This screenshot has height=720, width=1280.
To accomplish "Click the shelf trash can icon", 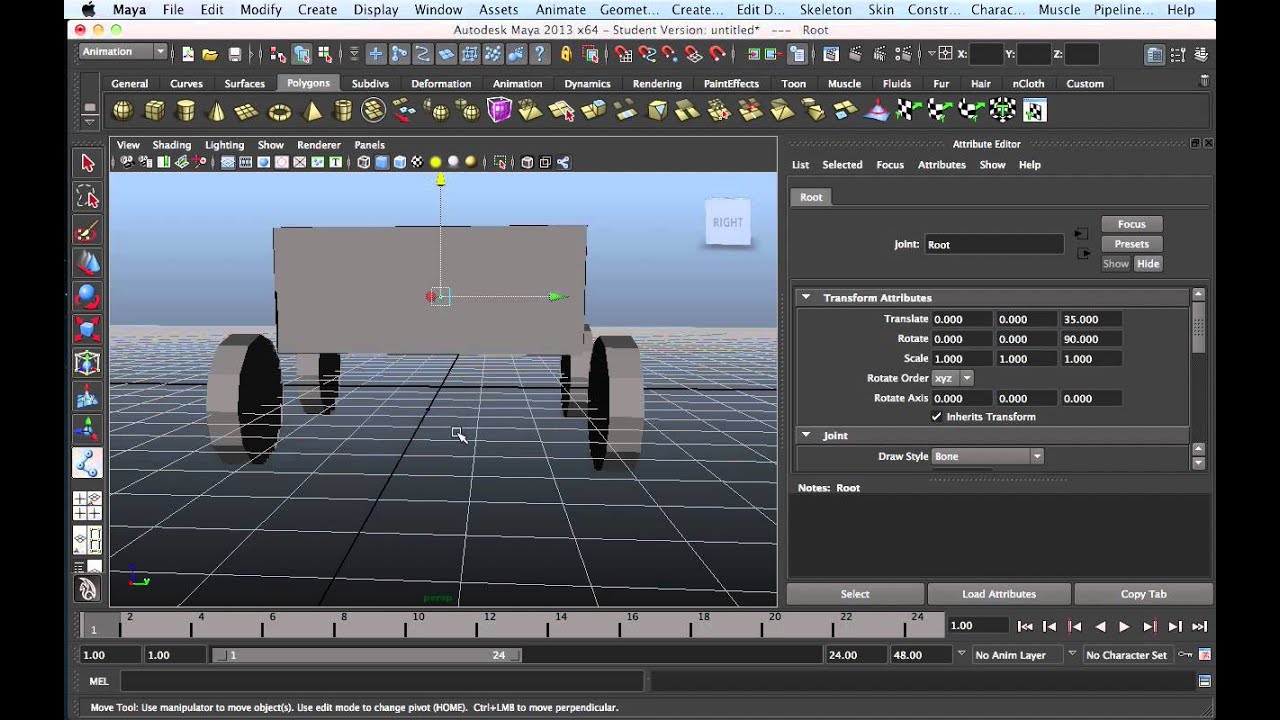I will point(1204,81).
